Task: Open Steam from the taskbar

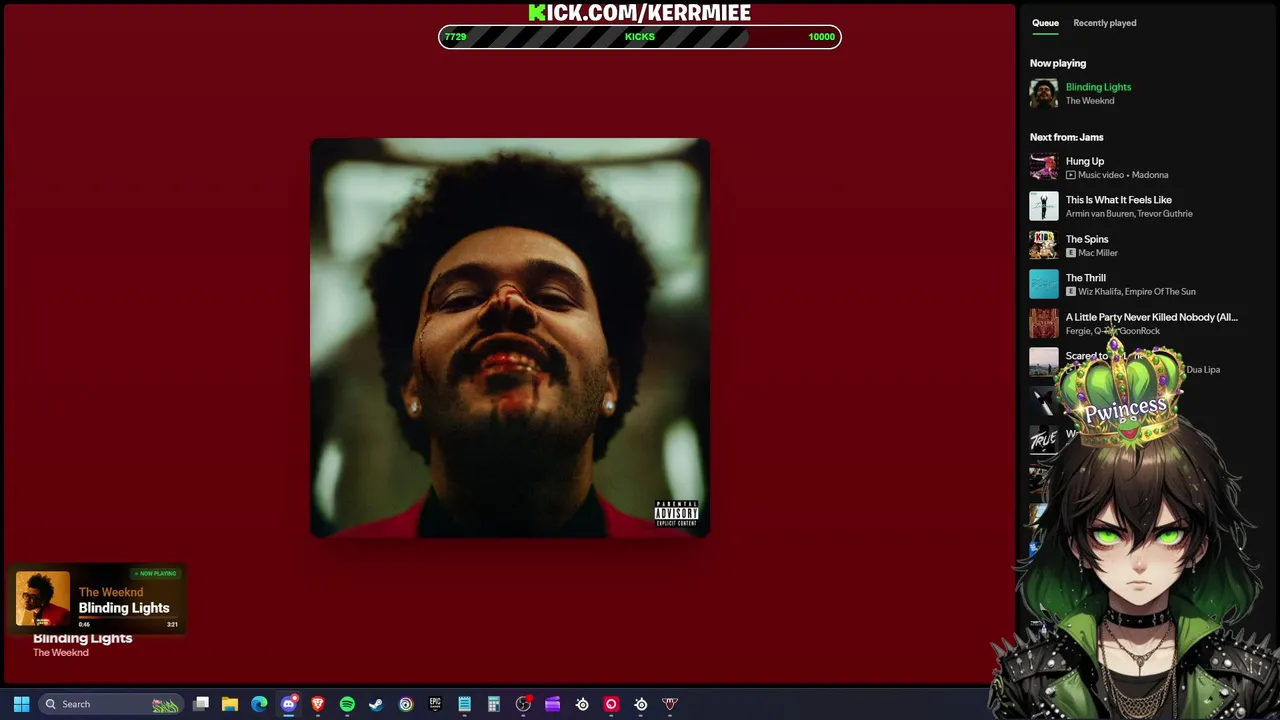Action: (x=376, y=704)
